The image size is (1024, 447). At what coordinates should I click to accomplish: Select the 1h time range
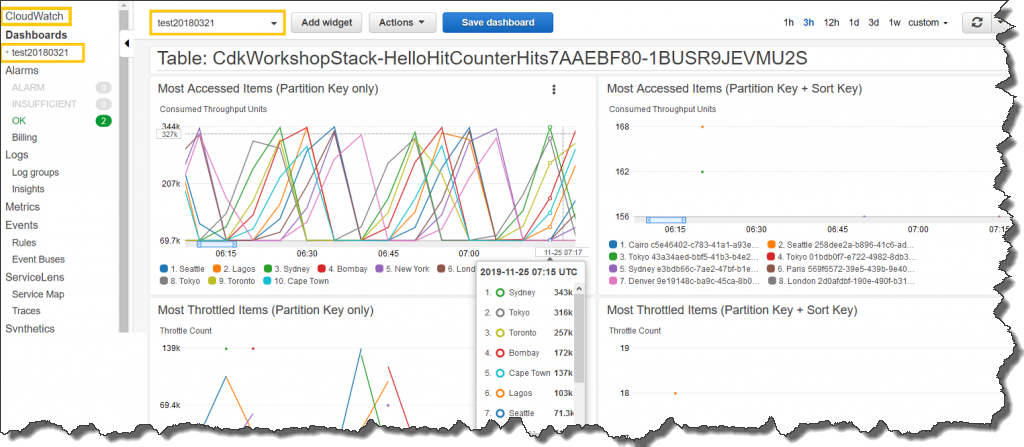point(789,22)
